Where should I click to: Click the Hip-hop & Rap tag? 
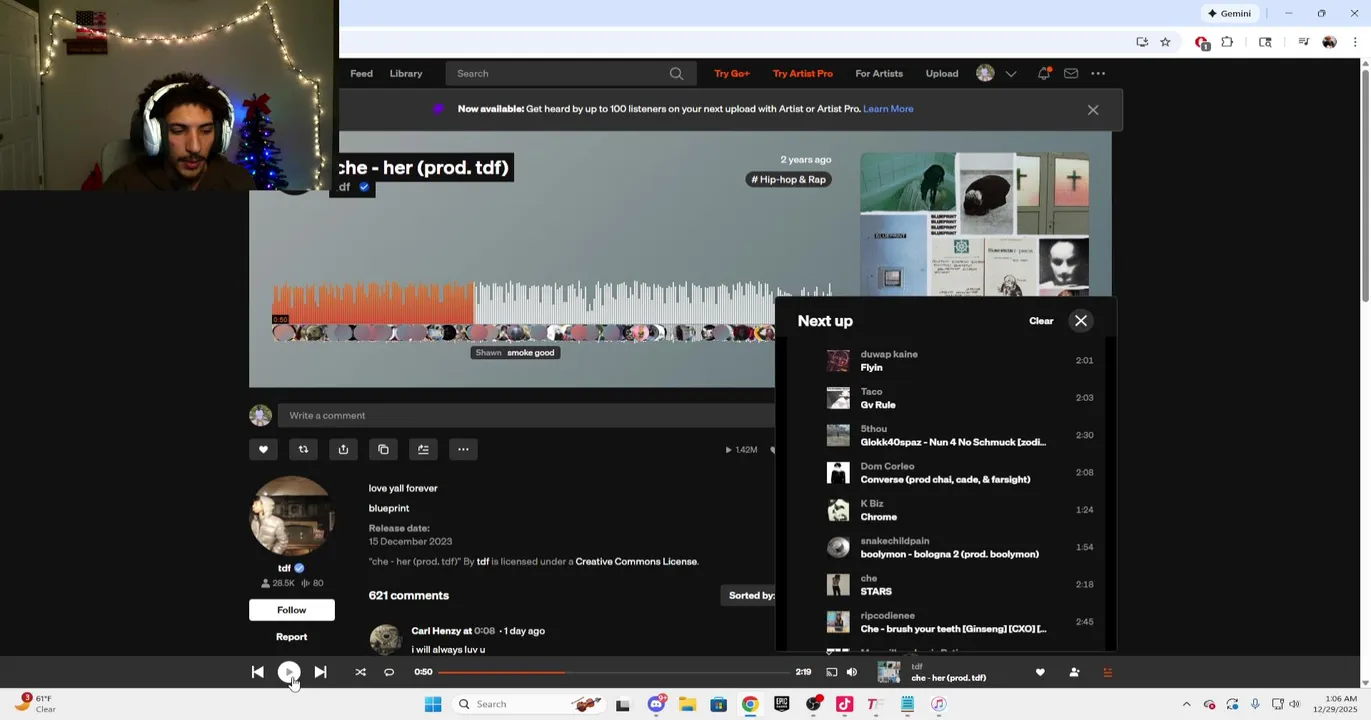tap(789, 180)
